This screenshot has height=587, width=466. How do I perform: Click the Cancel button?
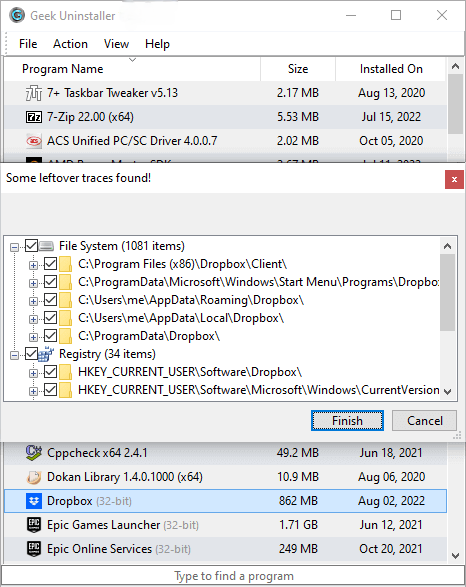tap(424, 420)
